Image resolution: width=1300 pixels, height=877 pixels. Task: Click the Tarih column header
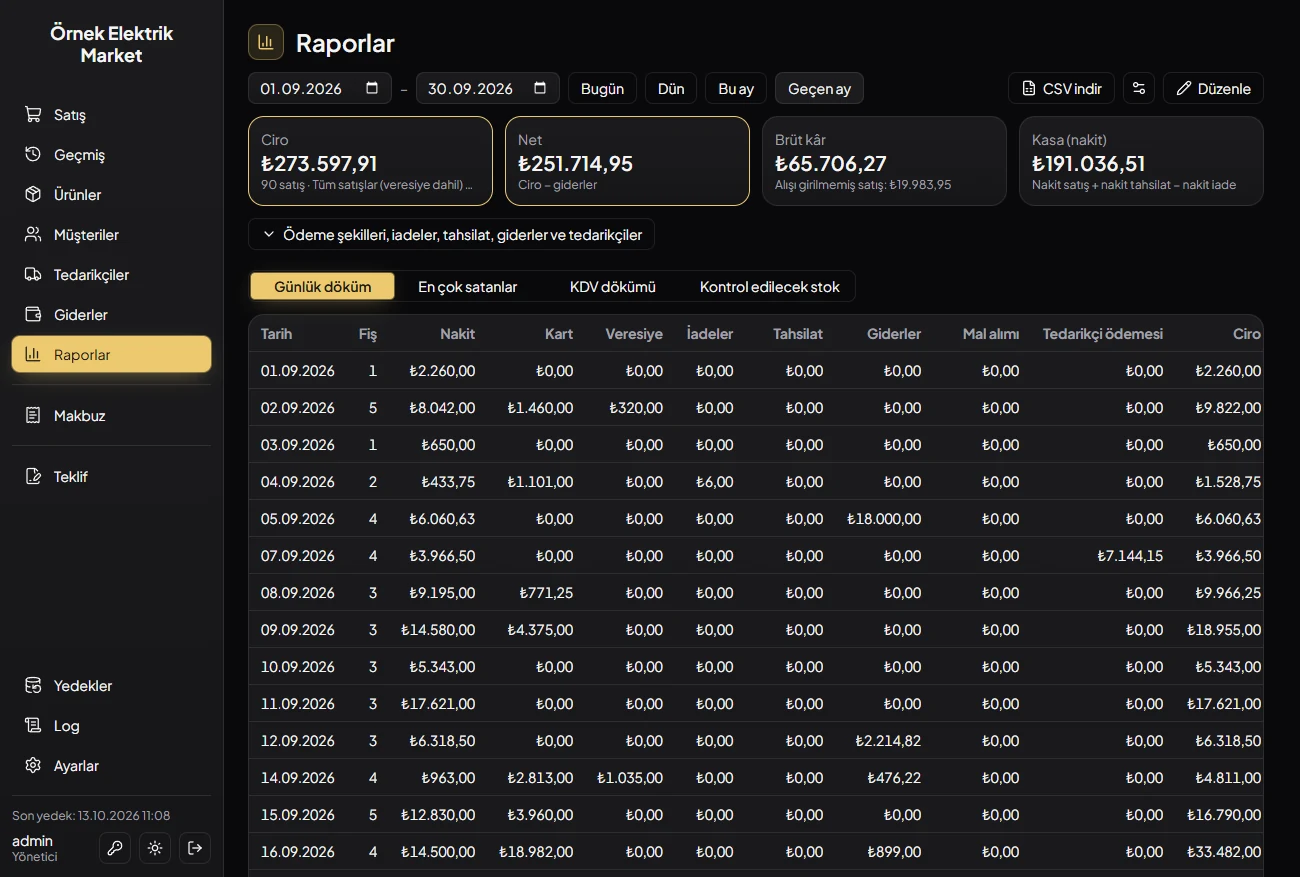(x=277, y=334)
